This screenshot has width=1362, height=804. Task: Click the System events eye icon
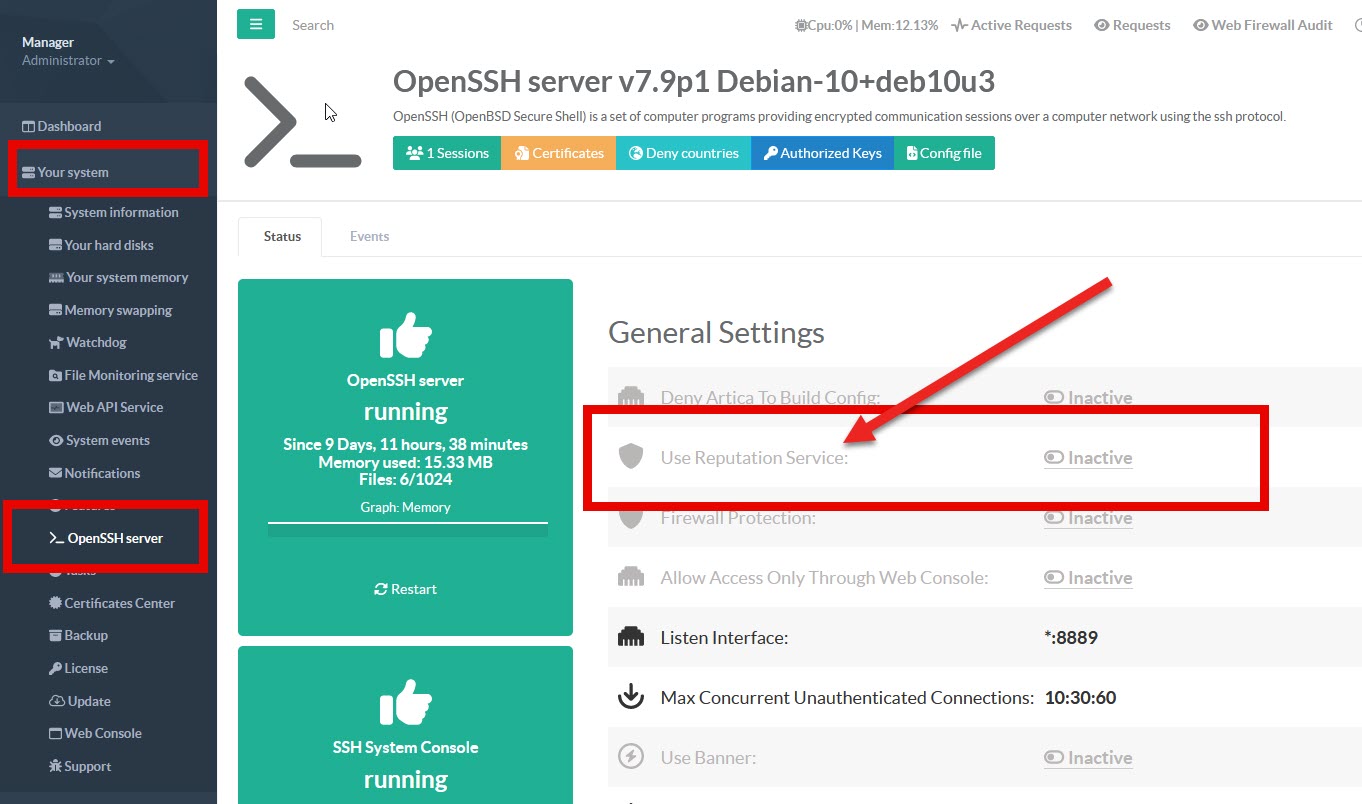pyautogui.click(x=56, y=441)
